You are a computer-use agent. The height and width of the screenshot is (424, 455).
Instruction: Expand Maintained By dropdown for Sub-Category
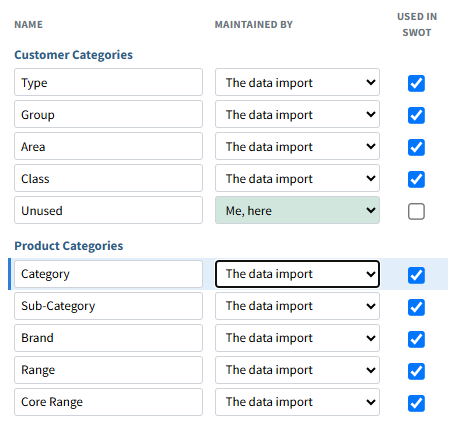pos(297,306)
